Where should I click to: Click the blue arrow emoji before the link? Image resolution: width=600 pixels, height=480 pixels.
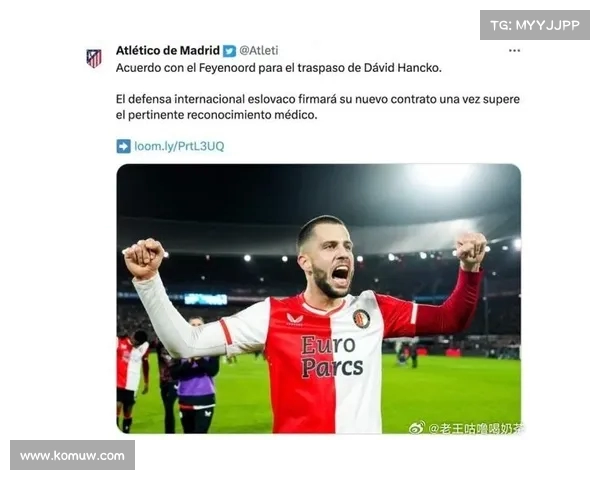point(123,146)
